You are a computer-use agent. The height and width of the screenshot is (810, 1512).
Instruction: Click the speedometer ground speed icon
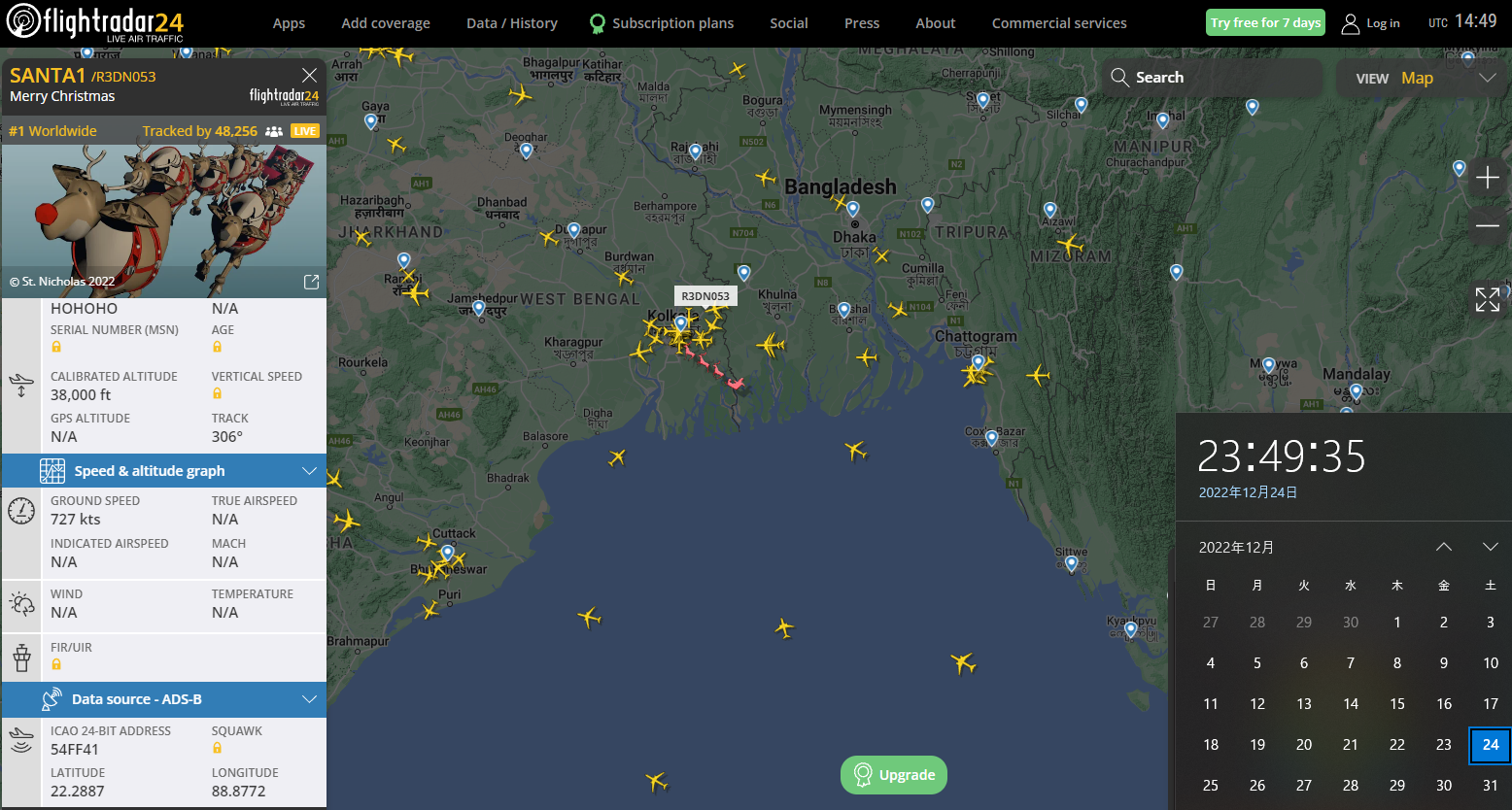[x=21, y=510]
